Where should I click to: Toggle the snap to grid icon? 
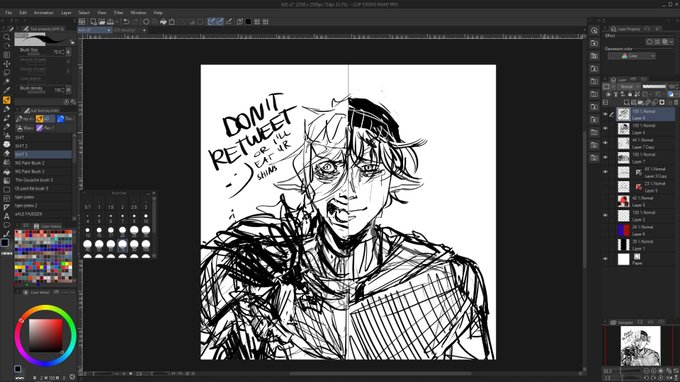click(229, 21)
